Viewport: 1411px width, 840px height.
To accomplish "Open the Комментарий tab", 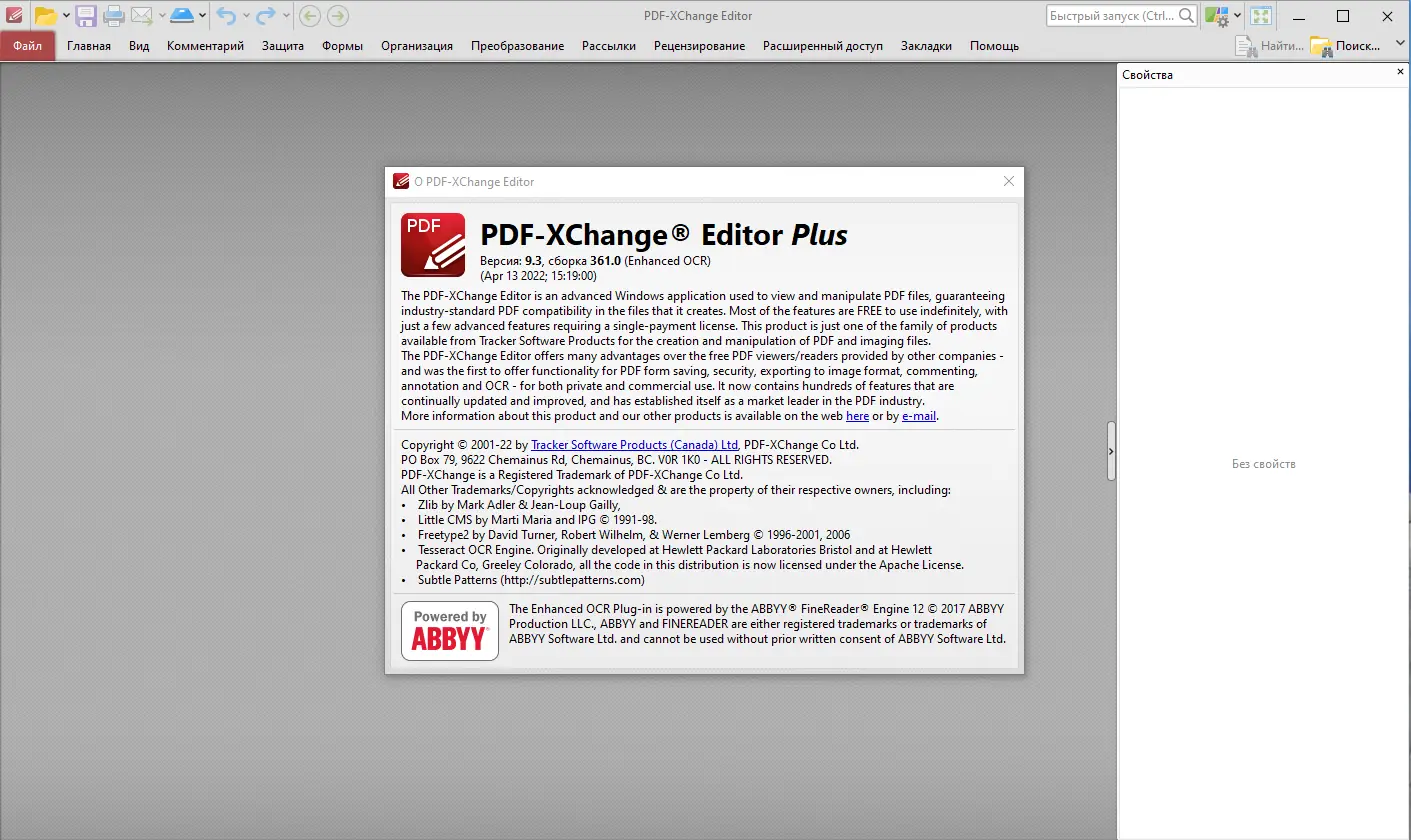I will [x=206, y=46].
